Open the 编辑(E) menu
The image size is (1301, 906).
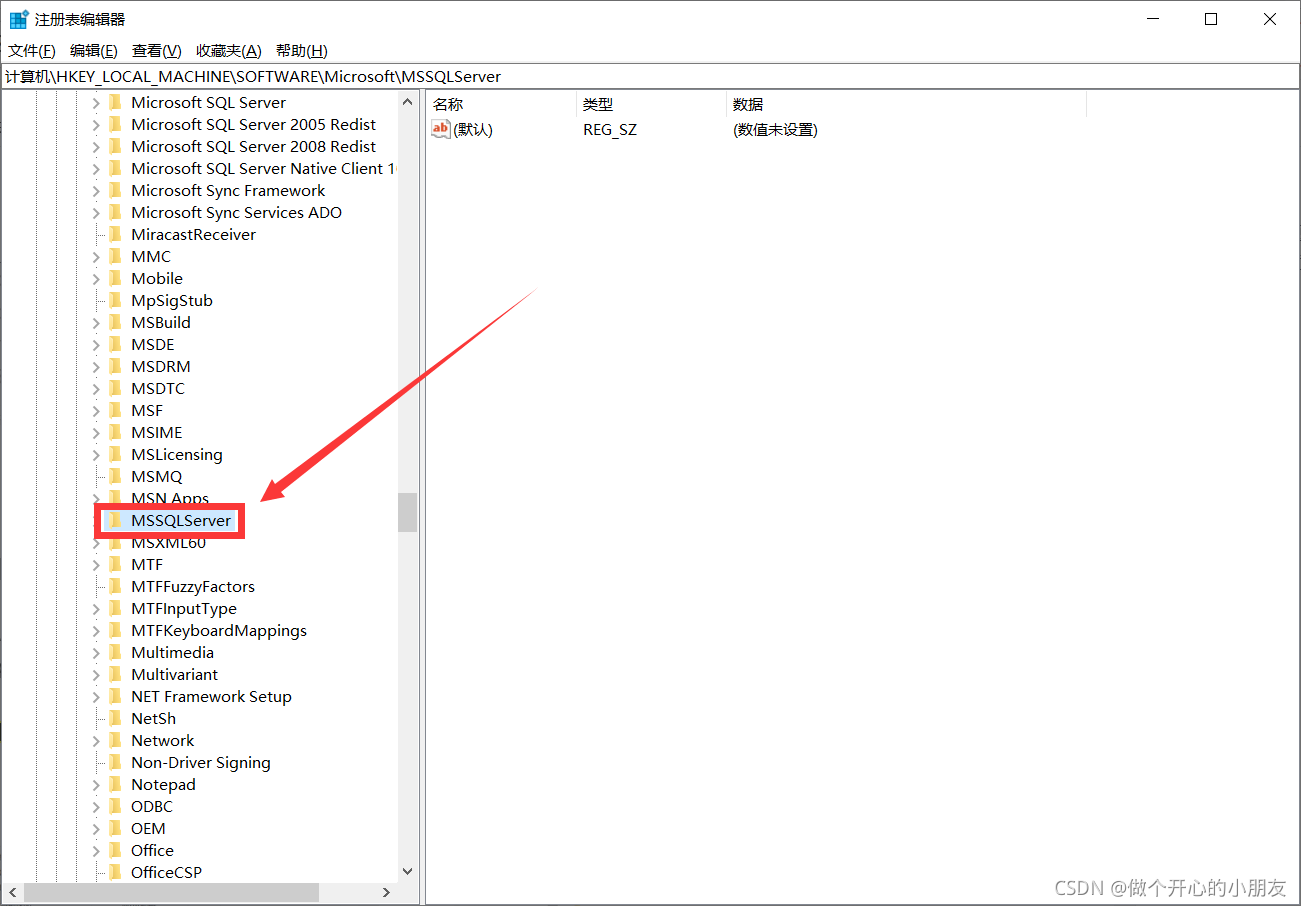tap(94, 51)
